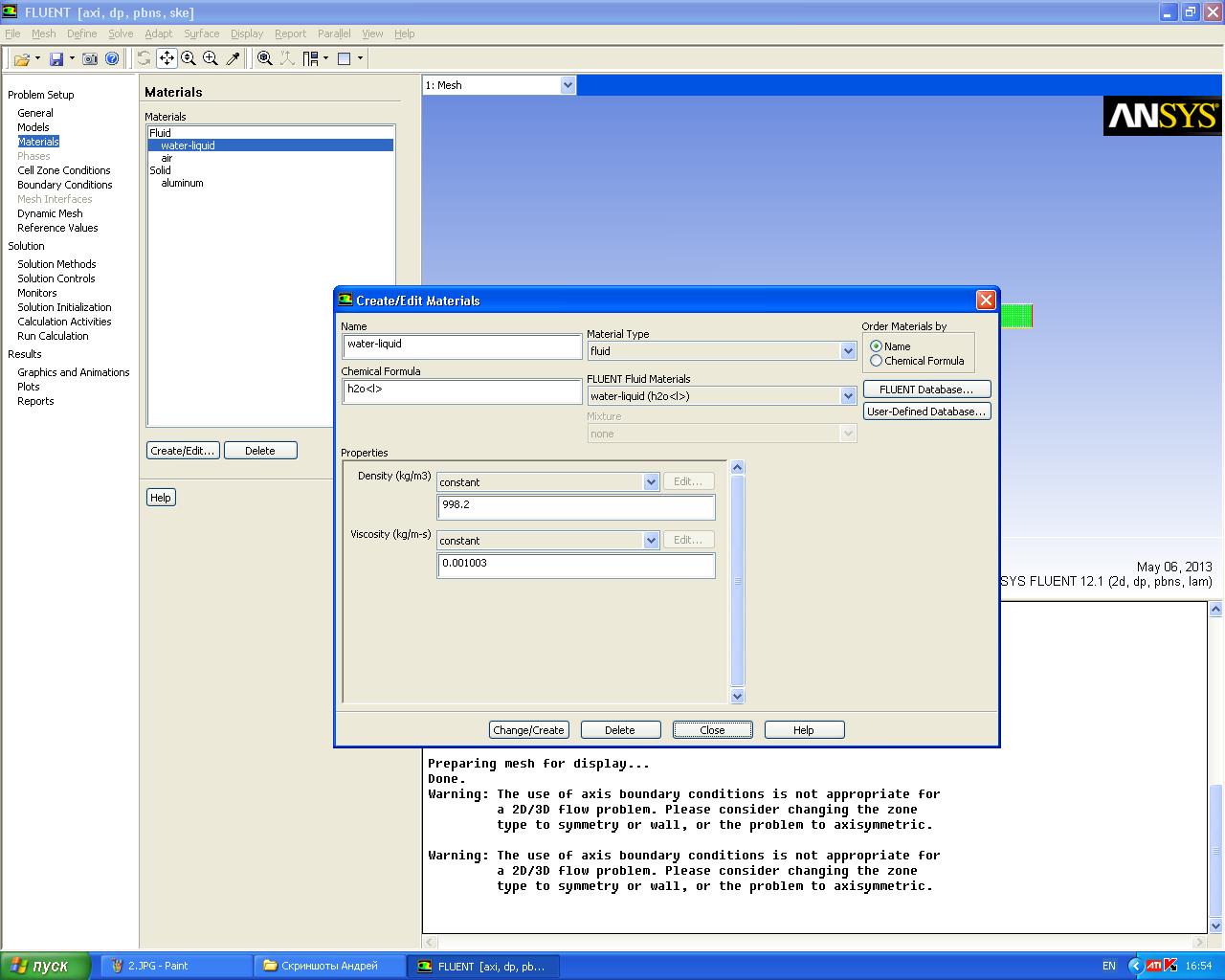The width and height of the screenshot is (1225, 980).
Task: Click the User-Defined Database... button
Action: [x=926, y=412]
